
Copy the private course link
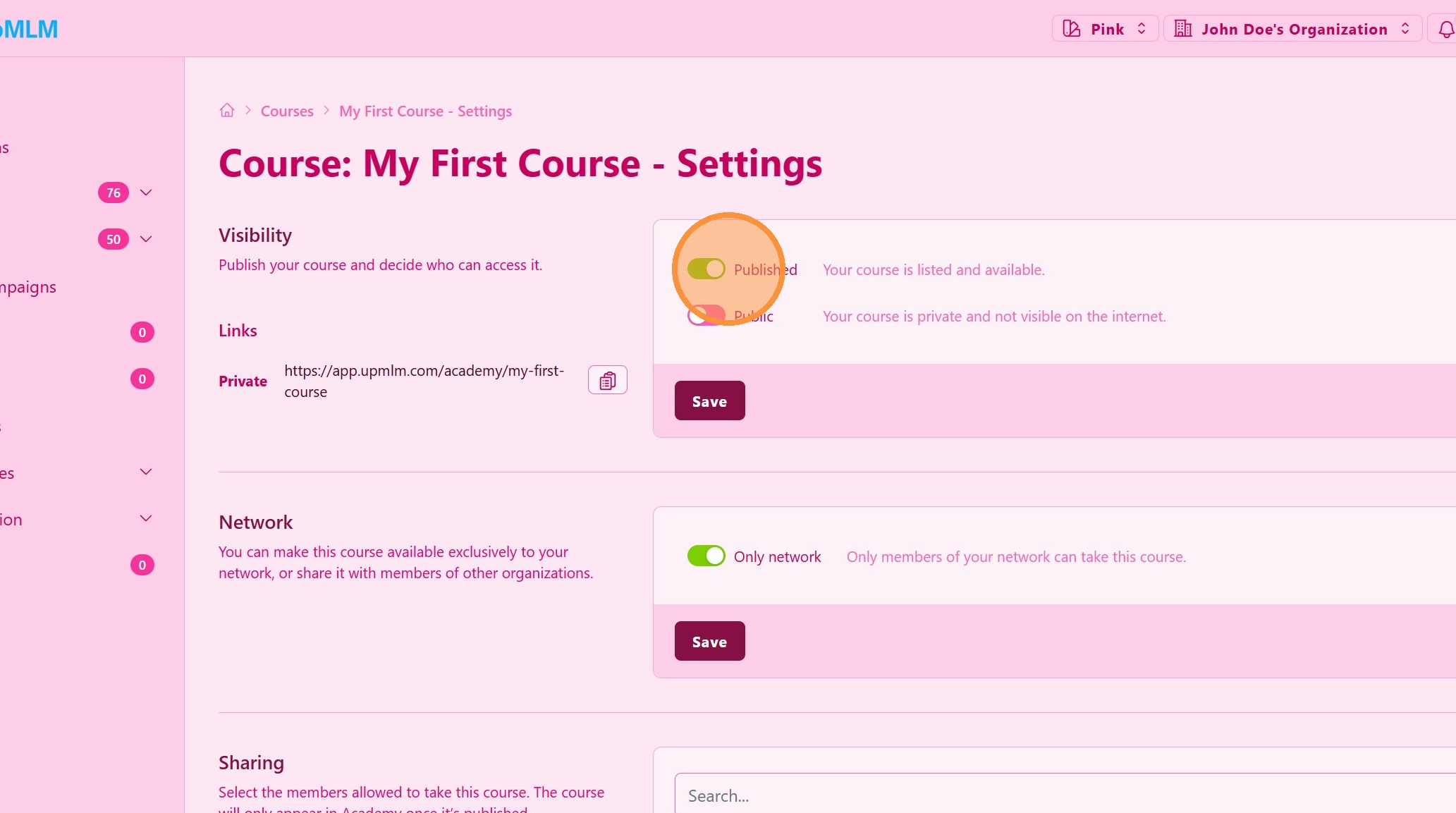(607, 381)
